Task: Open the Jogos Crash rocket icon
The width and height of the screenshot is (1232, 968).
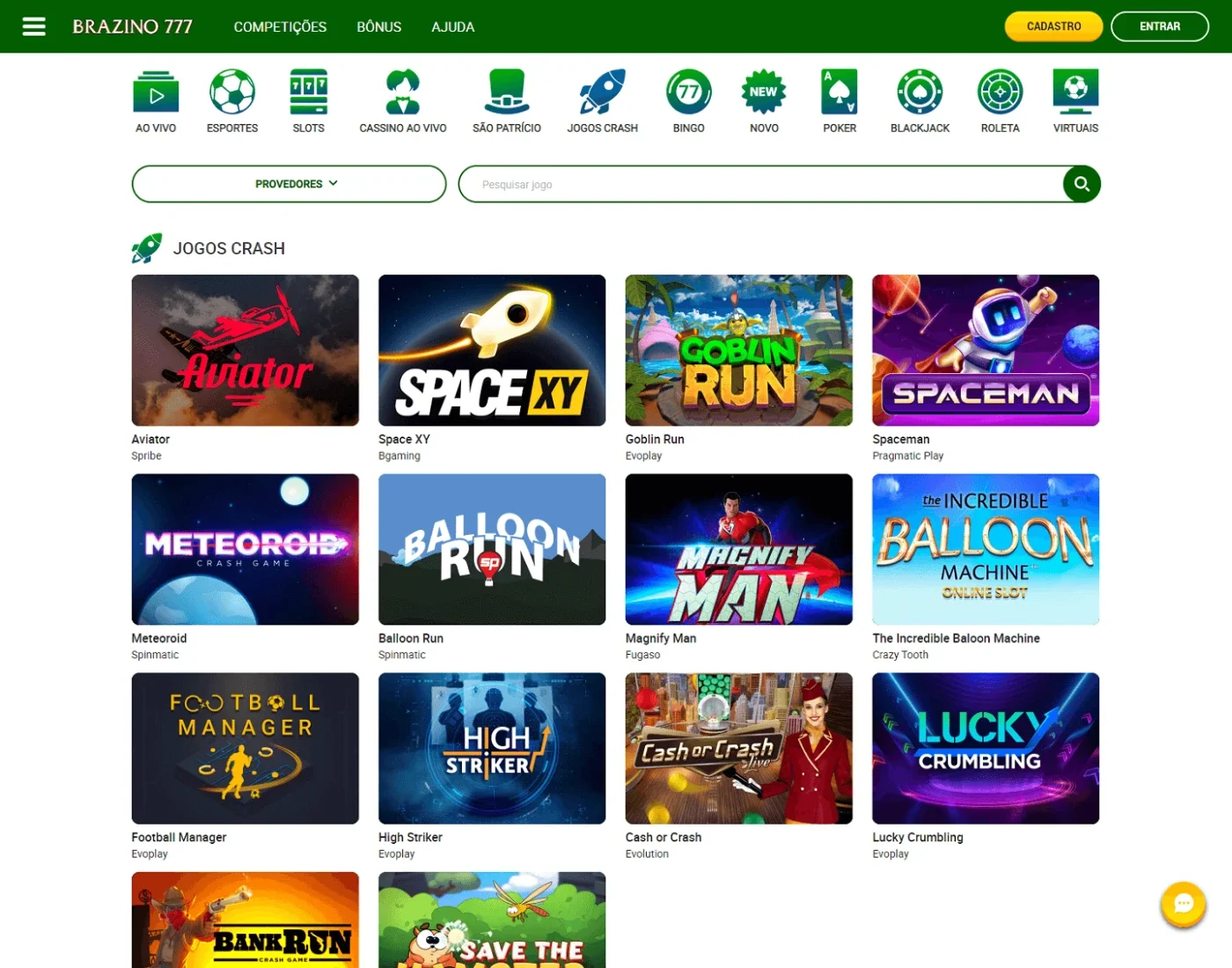Action: pyautogui.click(x=603, y=92)
